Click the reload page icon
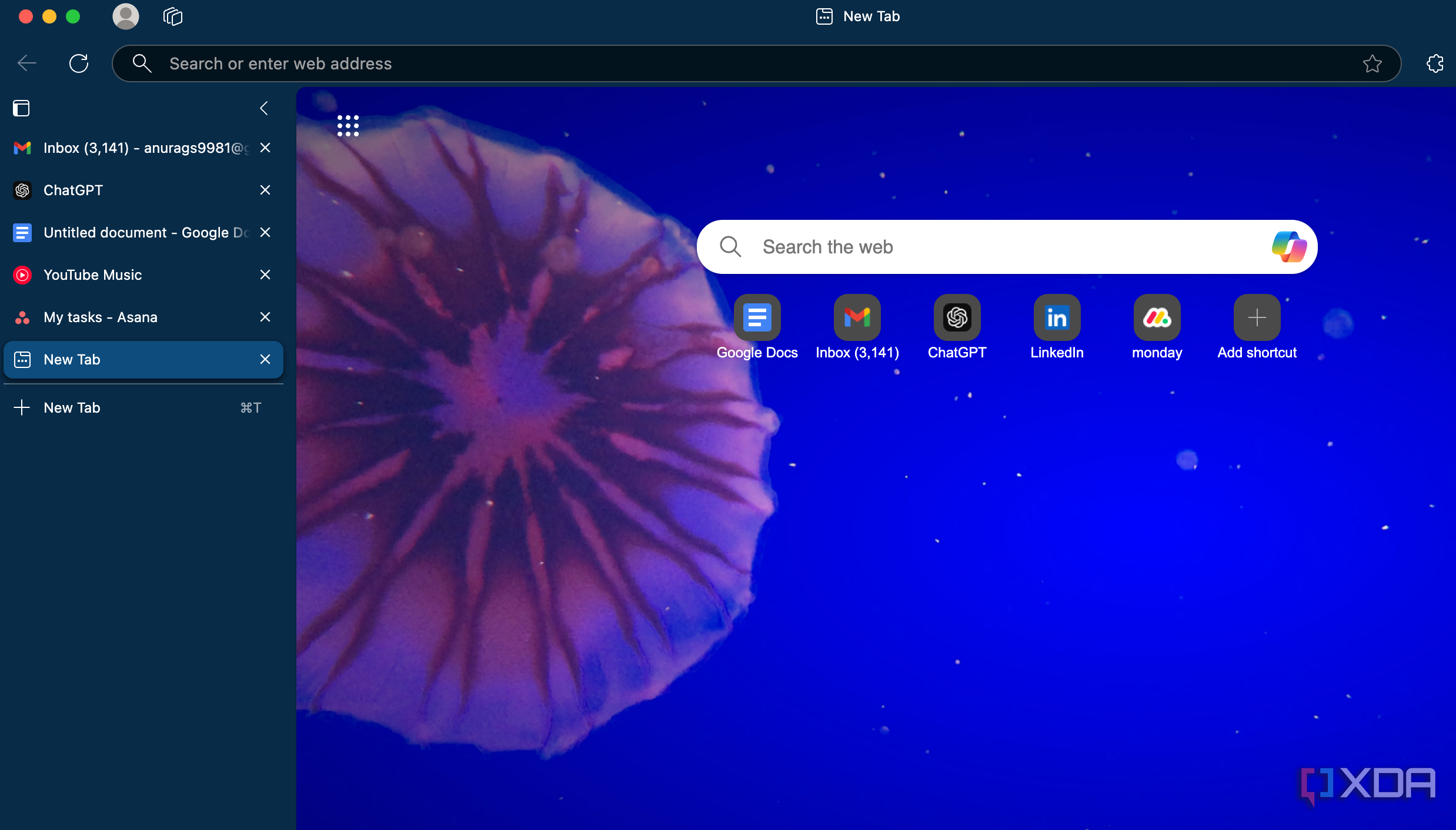The image size is (1456, 830). coord(79,63)
